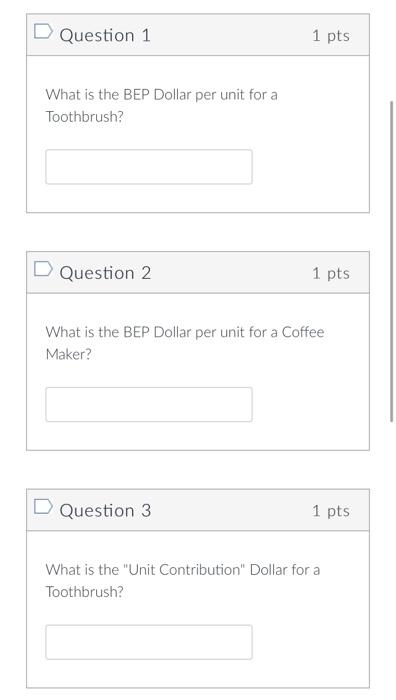Click the word Toothbrush? in Question 3
Screen dimensions: 396x700
[x=84, y=592]
